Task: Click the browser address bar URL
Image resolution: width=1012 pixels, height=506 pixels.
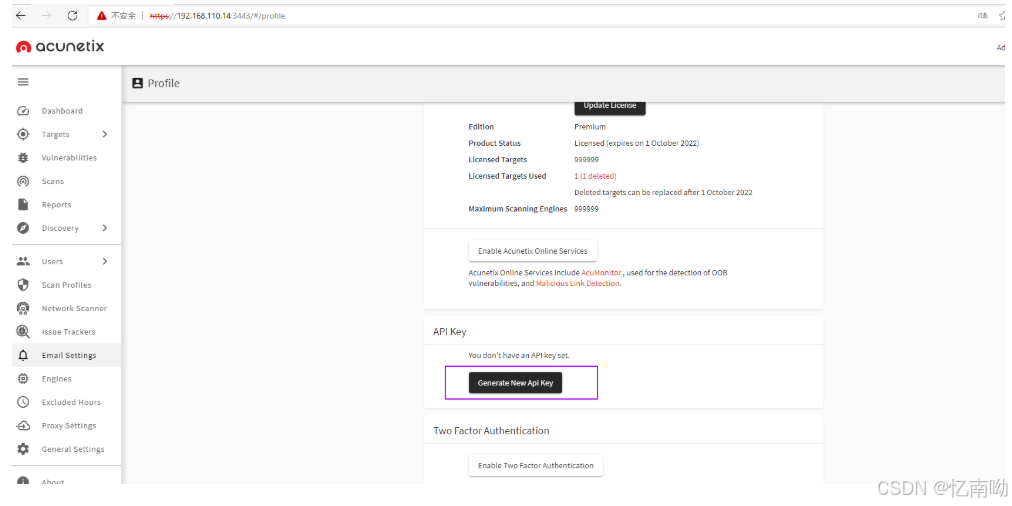Action: (217, 16)
